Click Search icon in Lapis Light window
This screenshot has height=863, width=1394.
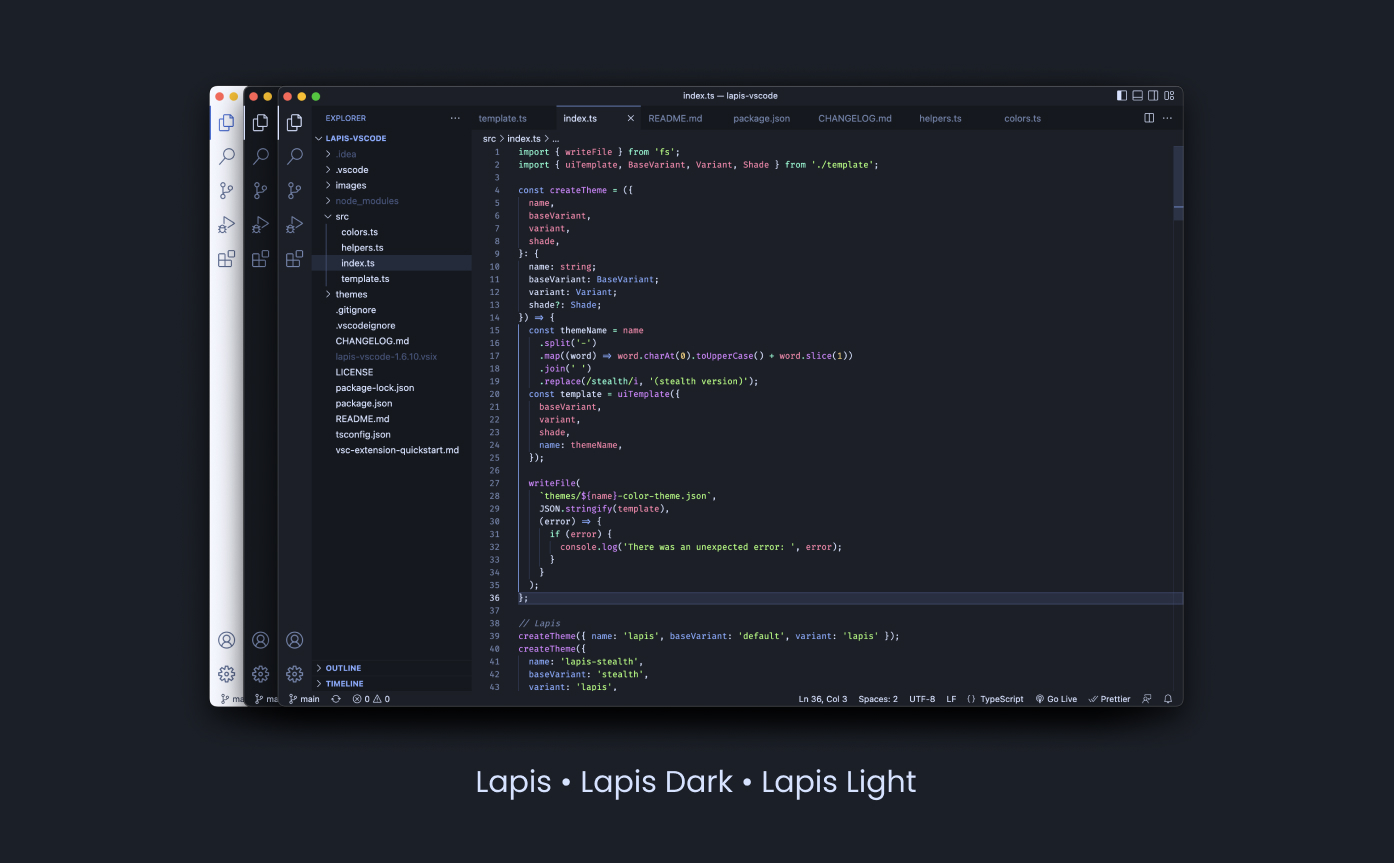tap(227, 157)
